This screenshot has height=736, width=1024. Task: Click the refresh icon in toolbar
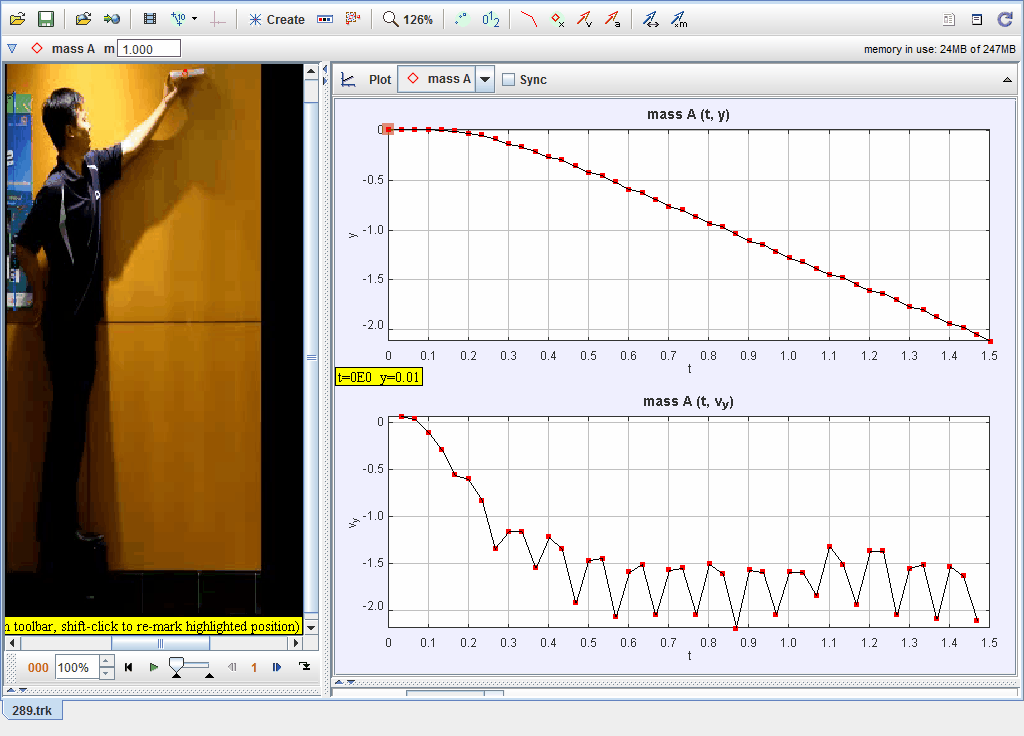[1005, 19]
